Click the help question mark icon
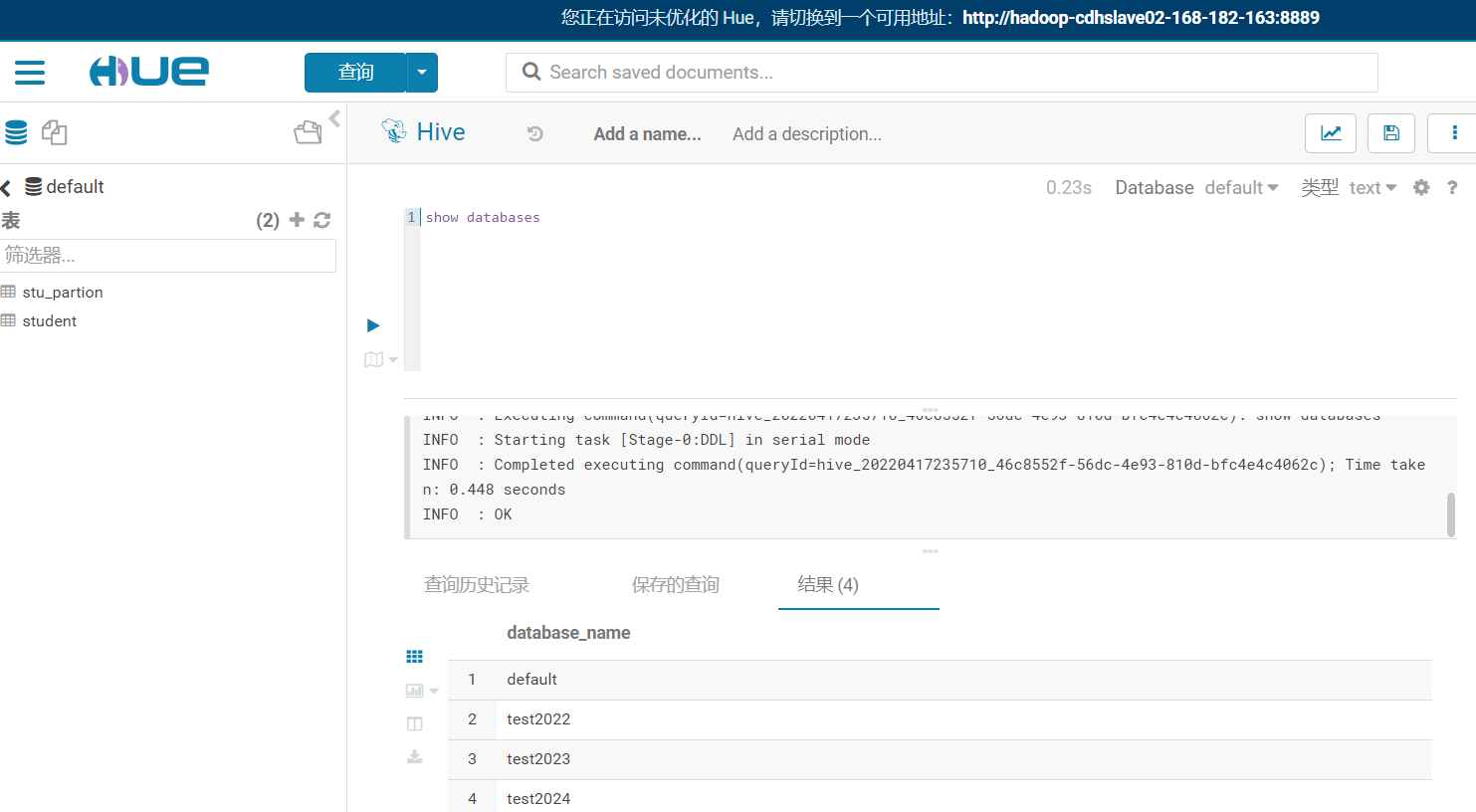 (x=1452, y=187)
